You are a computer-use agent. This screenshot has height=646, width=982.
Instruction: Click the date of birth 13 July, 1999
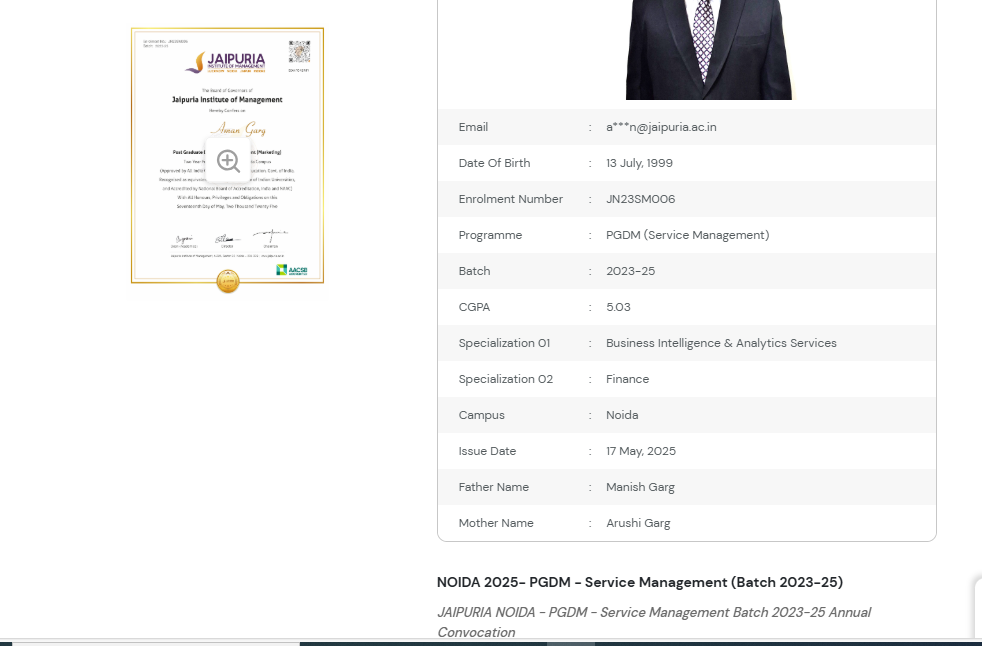coord(639,163)
